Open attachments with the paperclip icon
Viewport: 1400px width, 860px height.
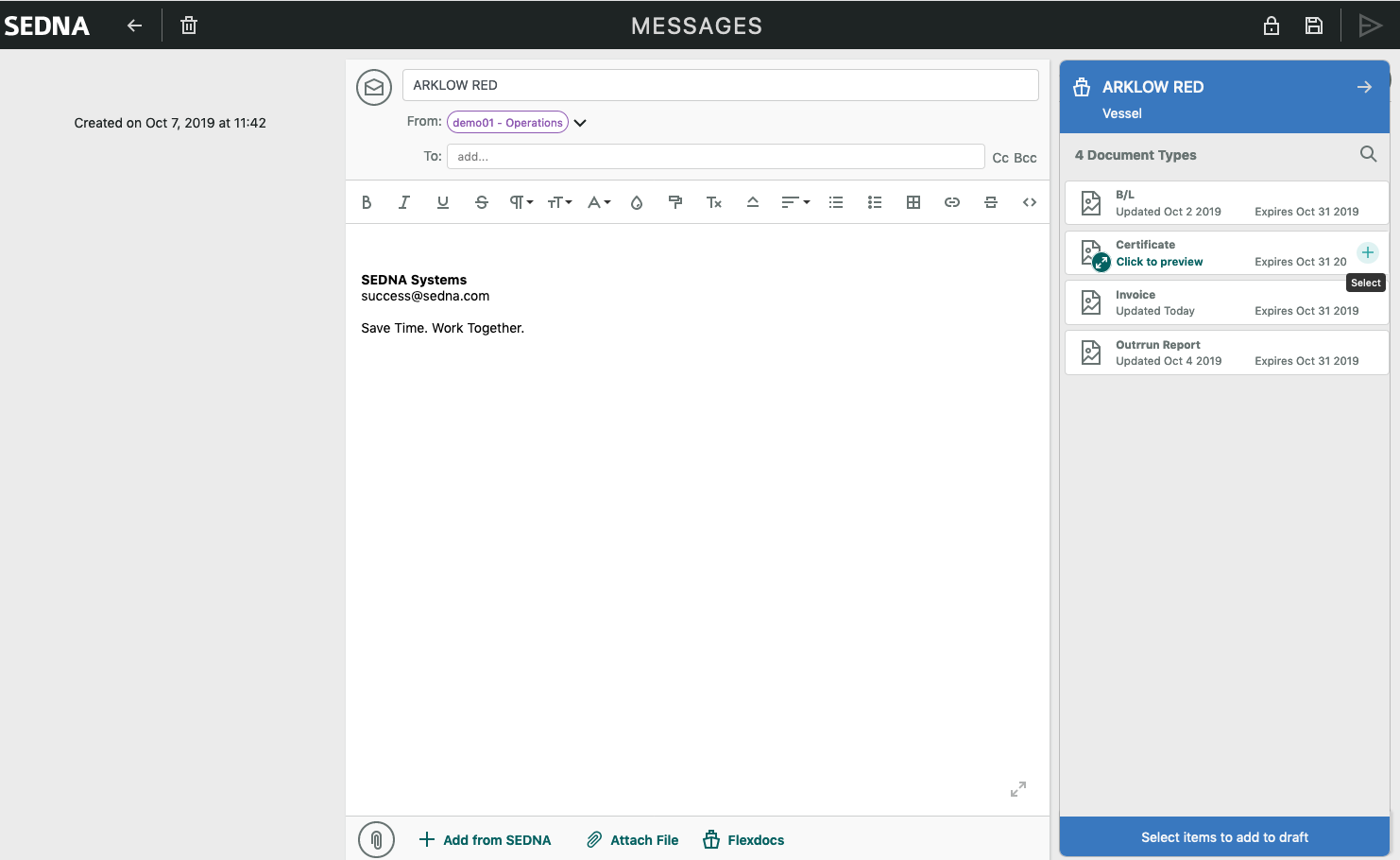(x=376, y=839)
